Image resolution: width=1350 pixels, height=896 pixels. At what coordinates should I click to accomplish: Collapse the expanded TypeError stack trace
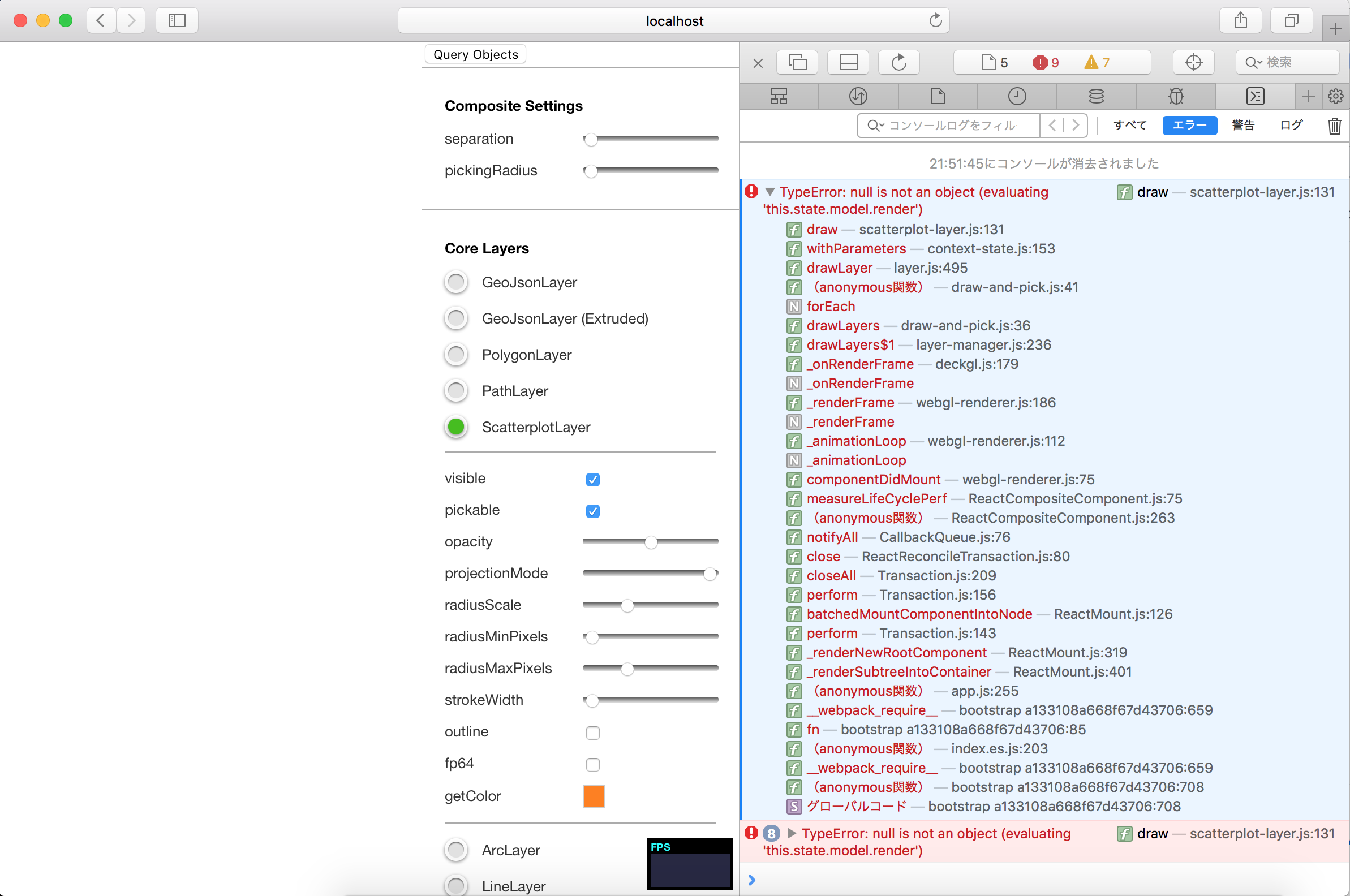pyautogui.click(x=770, y=192)
